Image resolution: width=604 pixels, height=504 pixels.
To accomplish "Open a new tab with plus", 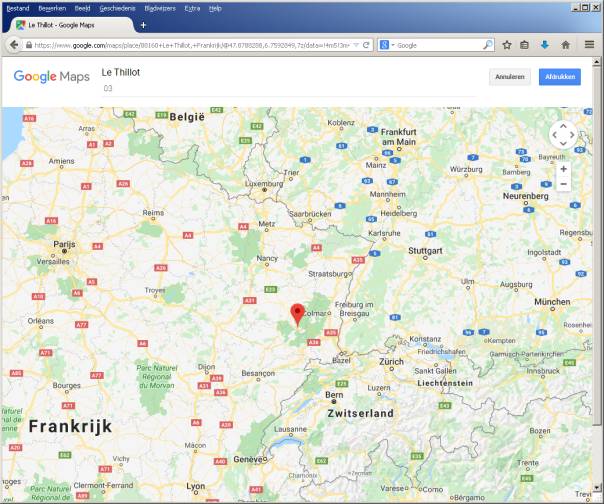I will coord(143,25).
